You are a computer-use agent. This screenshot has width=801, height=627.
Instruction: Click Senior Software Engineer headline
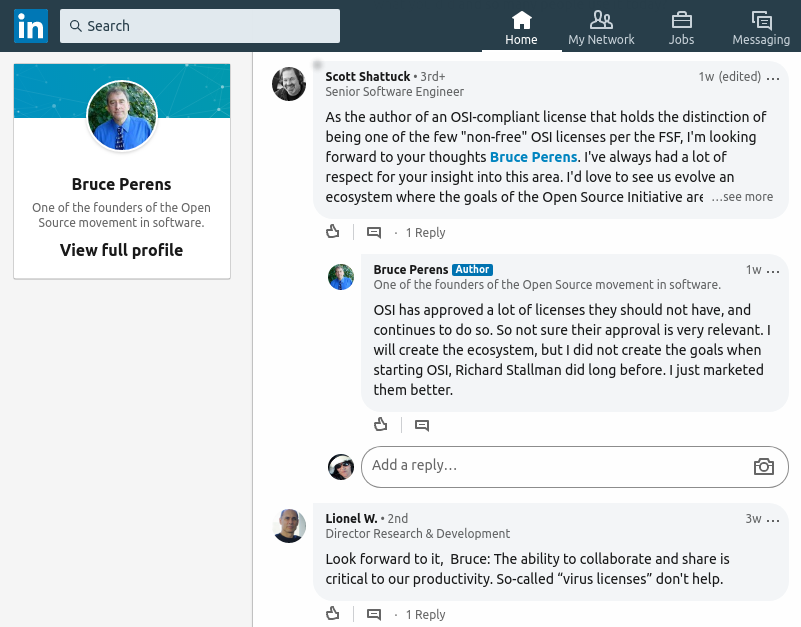click(x=394, y=92)
